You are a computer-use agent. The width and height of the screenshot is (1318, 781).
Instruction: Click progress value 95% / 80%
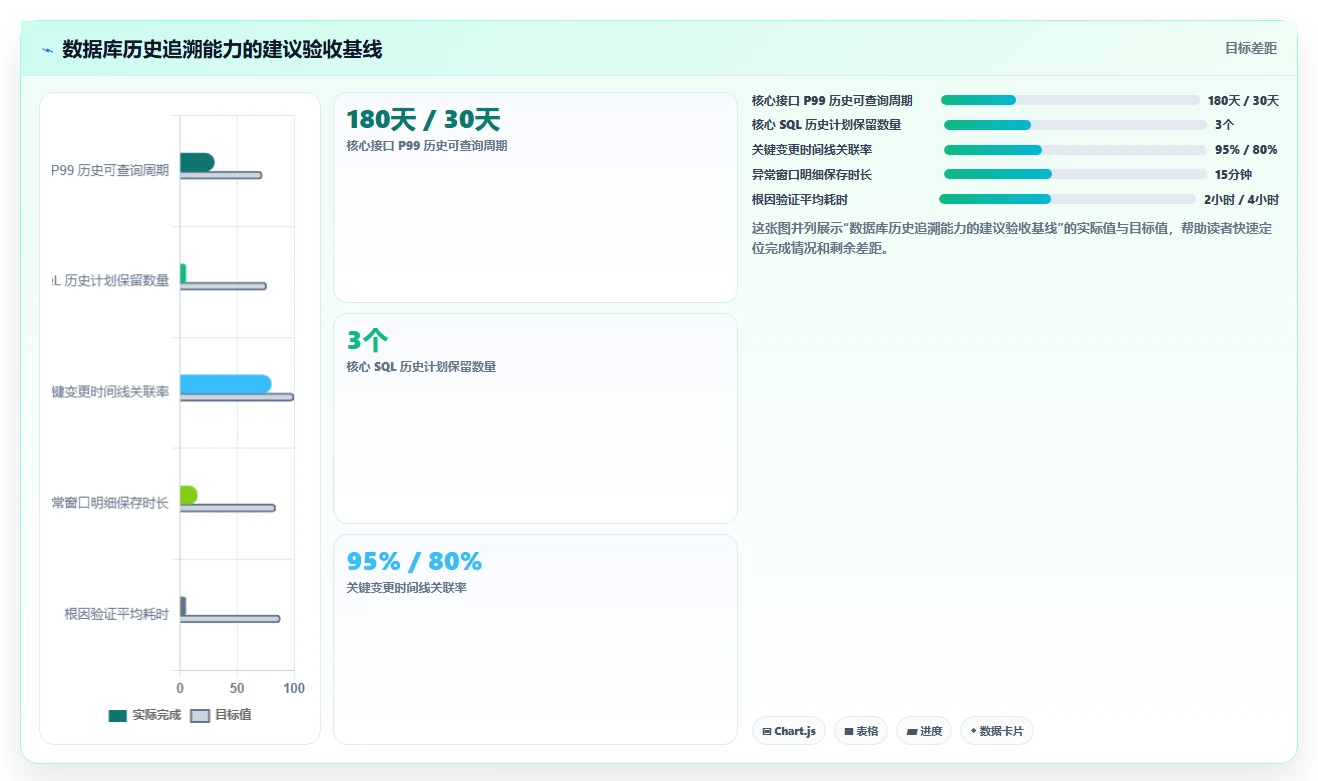(x=1246, y=150)
